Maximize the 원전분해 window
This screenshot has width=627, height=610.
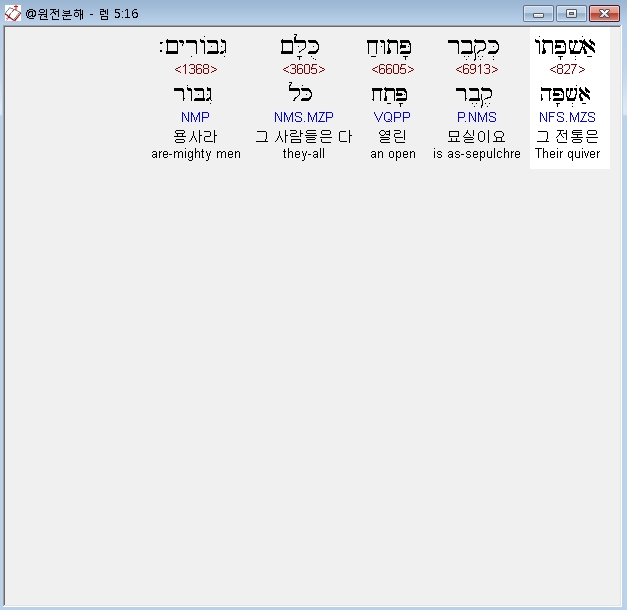pos(571,14)
